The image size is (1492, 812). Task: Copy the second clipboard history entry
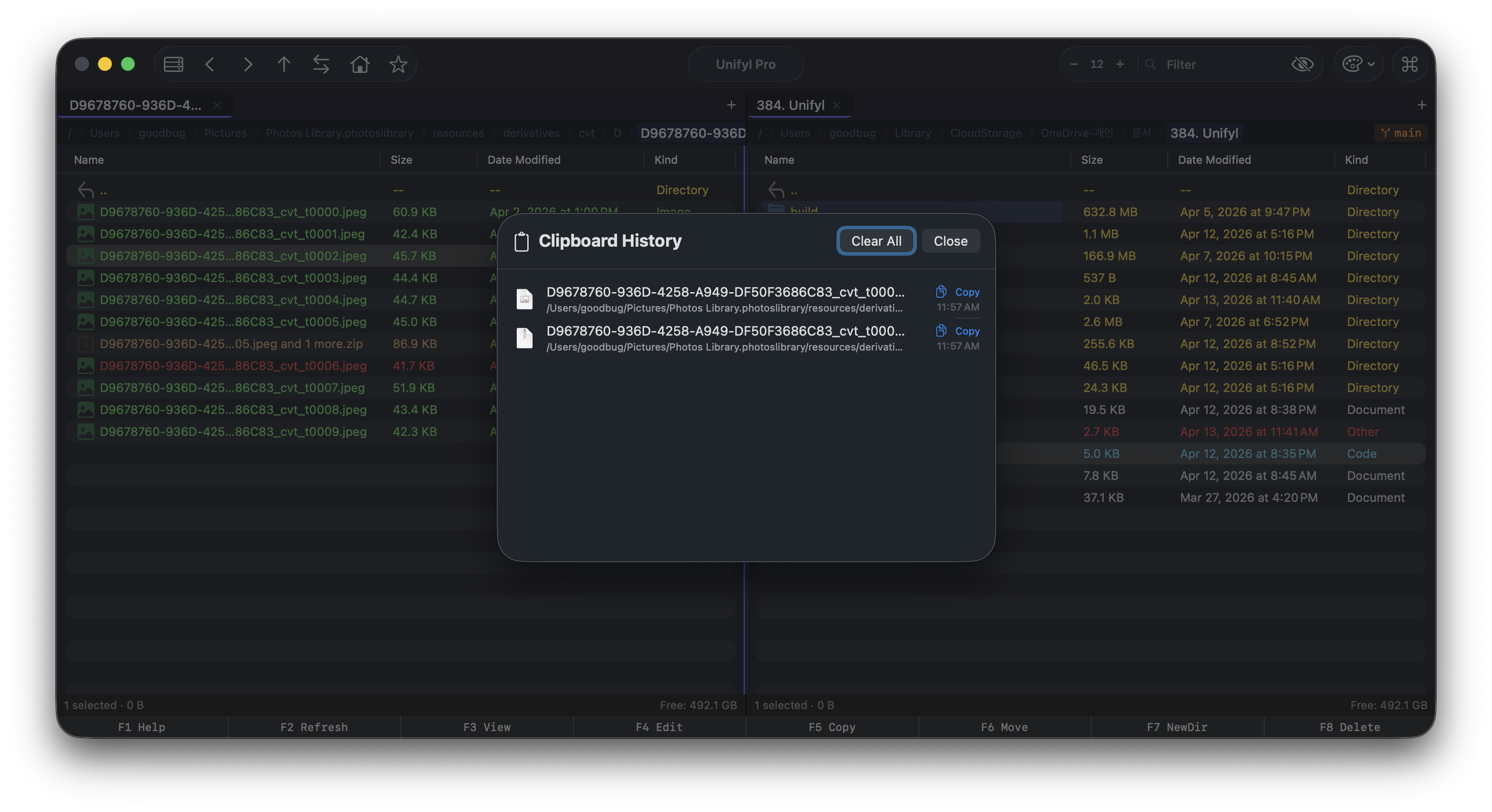[x=958, y=331]
